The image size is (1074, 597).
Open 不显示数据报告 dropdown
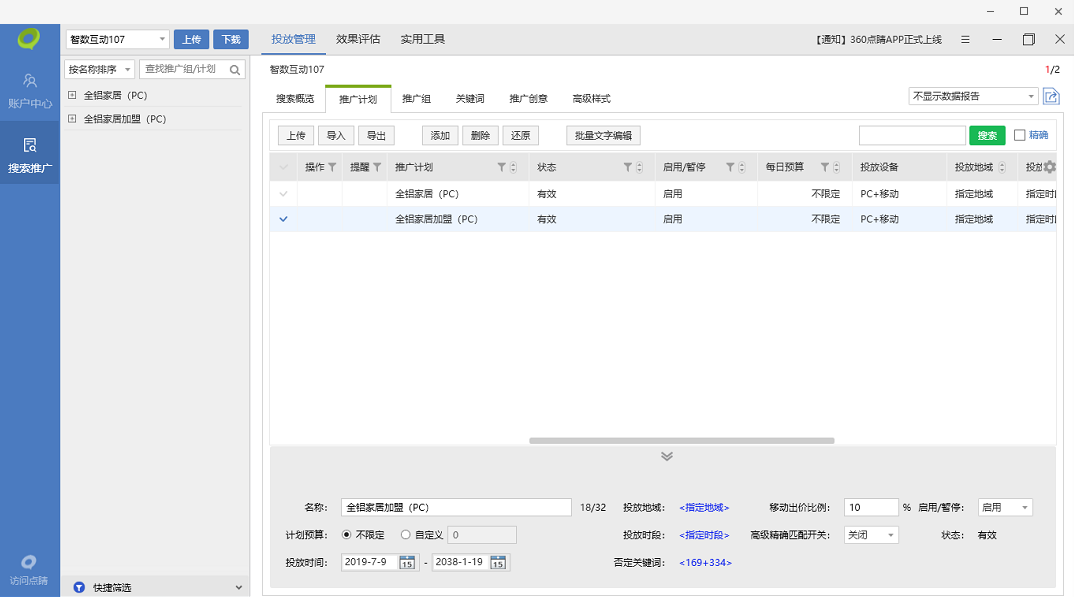coord(973,96)
